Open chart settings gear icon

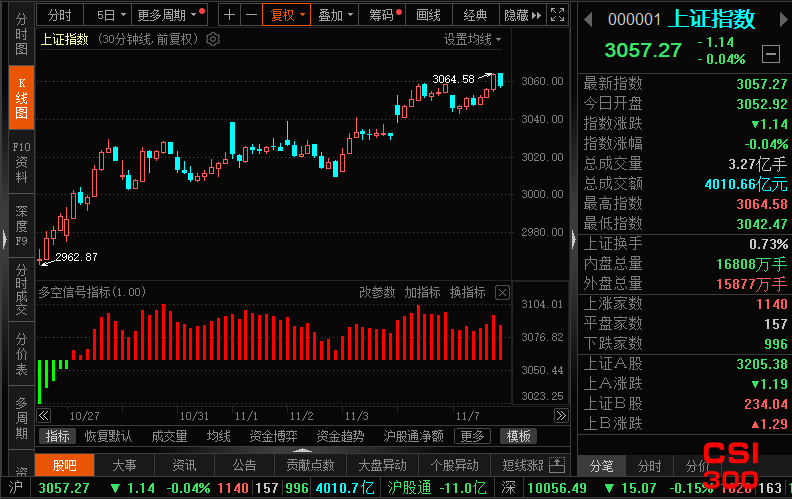213,39
